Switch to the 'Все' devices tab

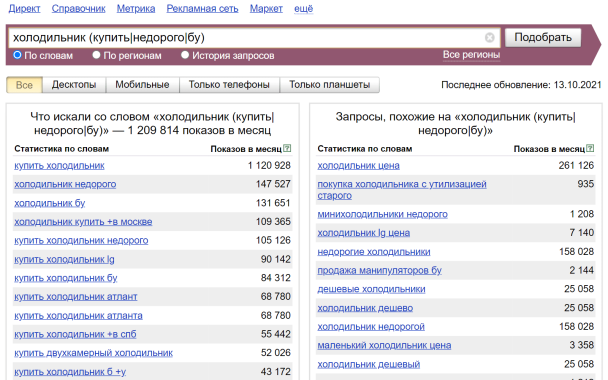[24, 85]
